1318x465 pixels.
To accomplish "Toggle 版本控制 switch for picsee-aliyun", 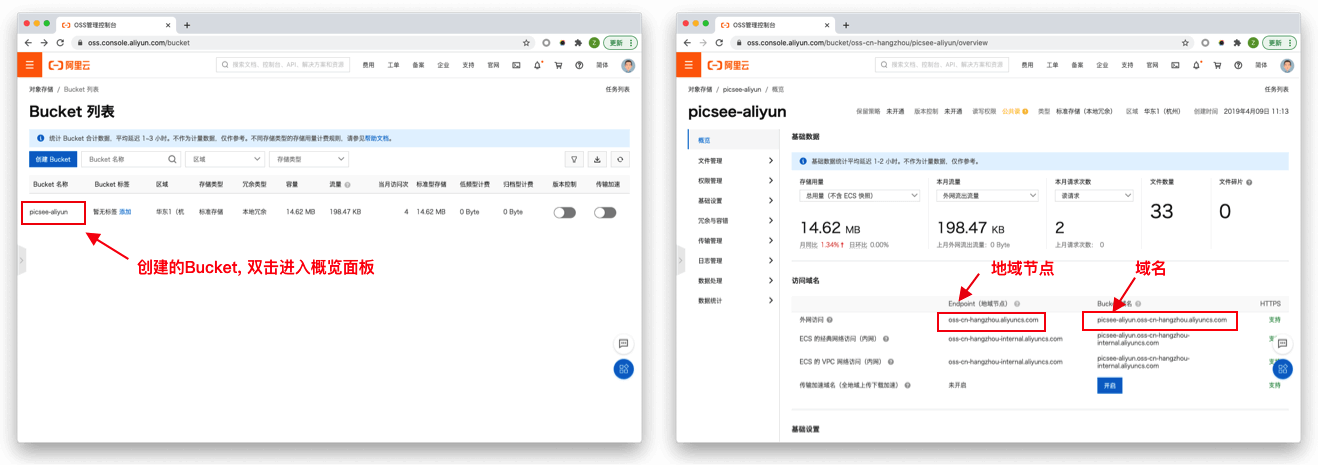I will tap(565, 212).
